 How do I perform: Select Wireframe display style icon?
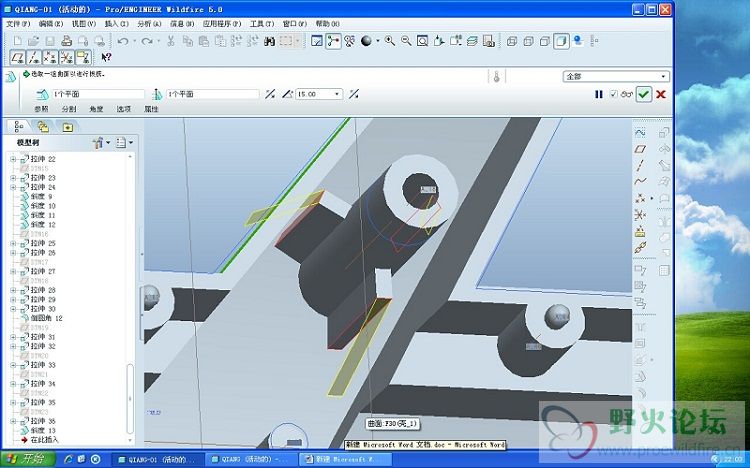[512, 41]
